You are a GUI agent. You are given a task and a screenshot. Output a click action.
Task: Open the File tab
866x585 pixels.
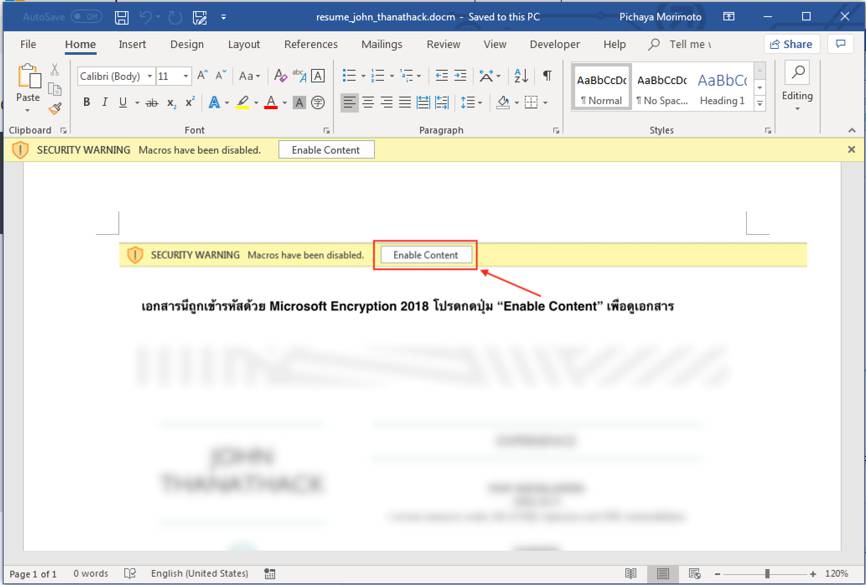point(28,44)
